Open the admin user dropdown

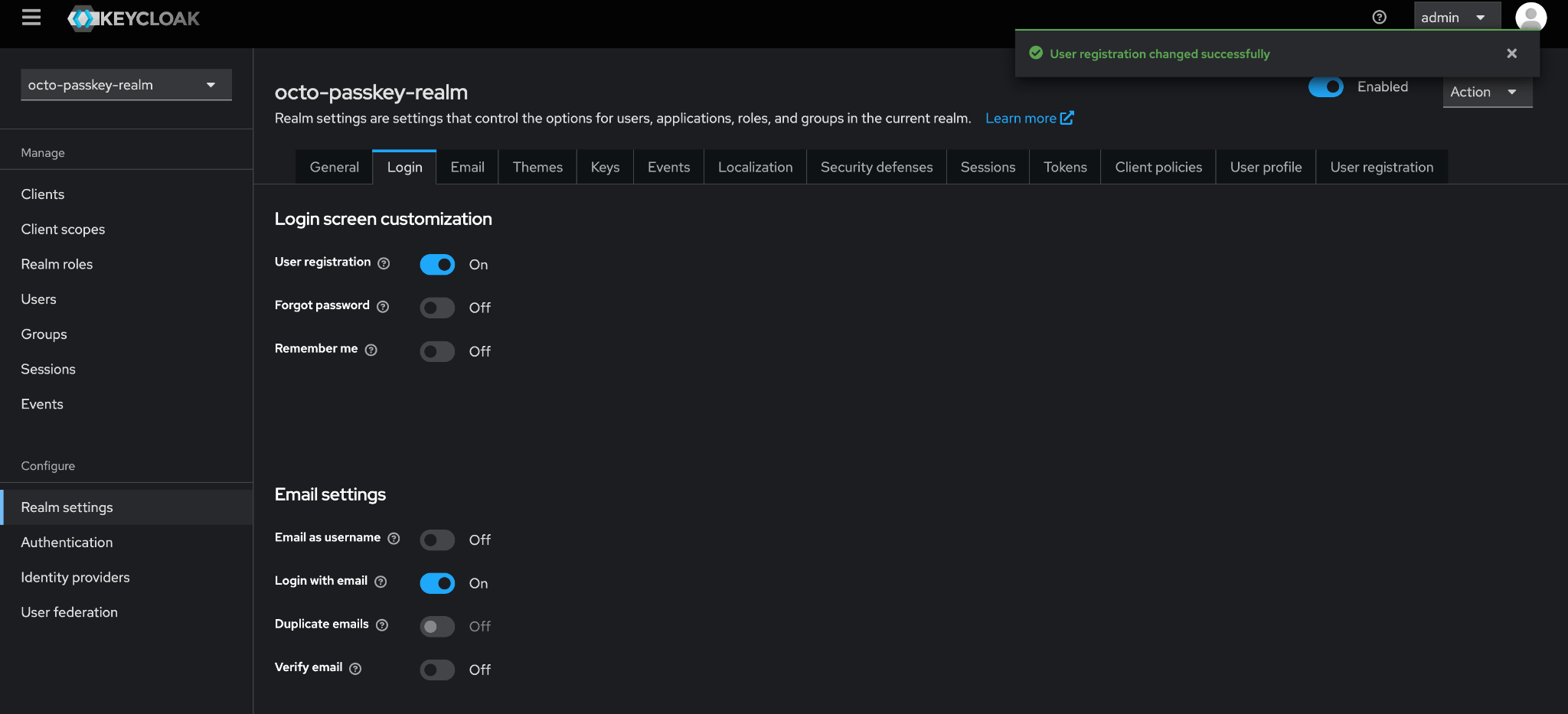pyautogui.click(x=1453, y=18)
